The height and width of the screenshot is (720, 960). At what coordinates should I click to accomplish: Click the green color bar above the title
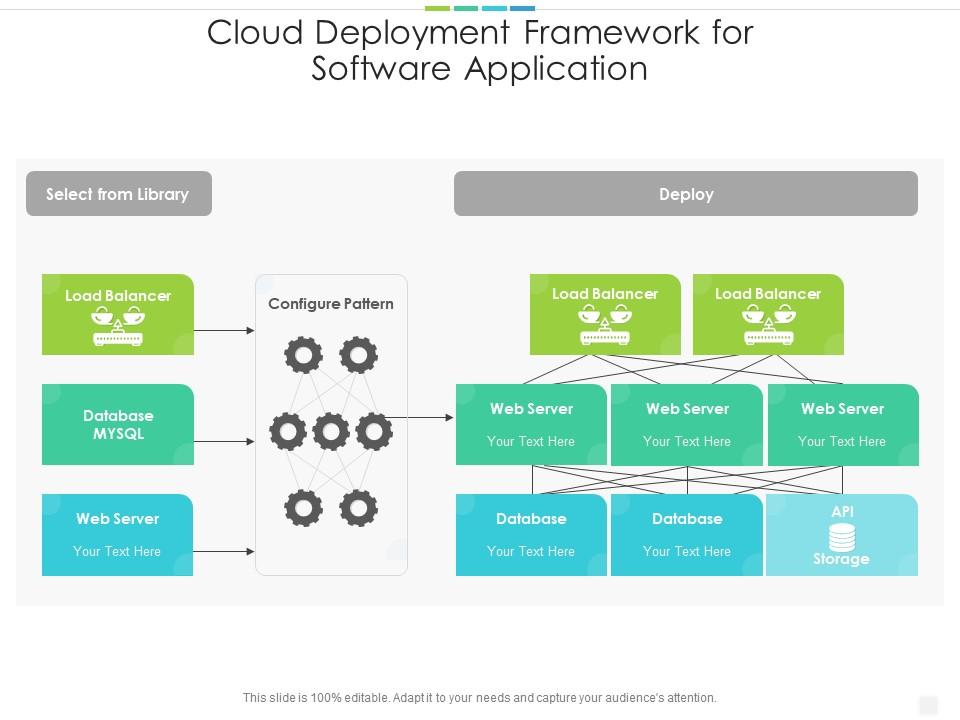point(437,8)
